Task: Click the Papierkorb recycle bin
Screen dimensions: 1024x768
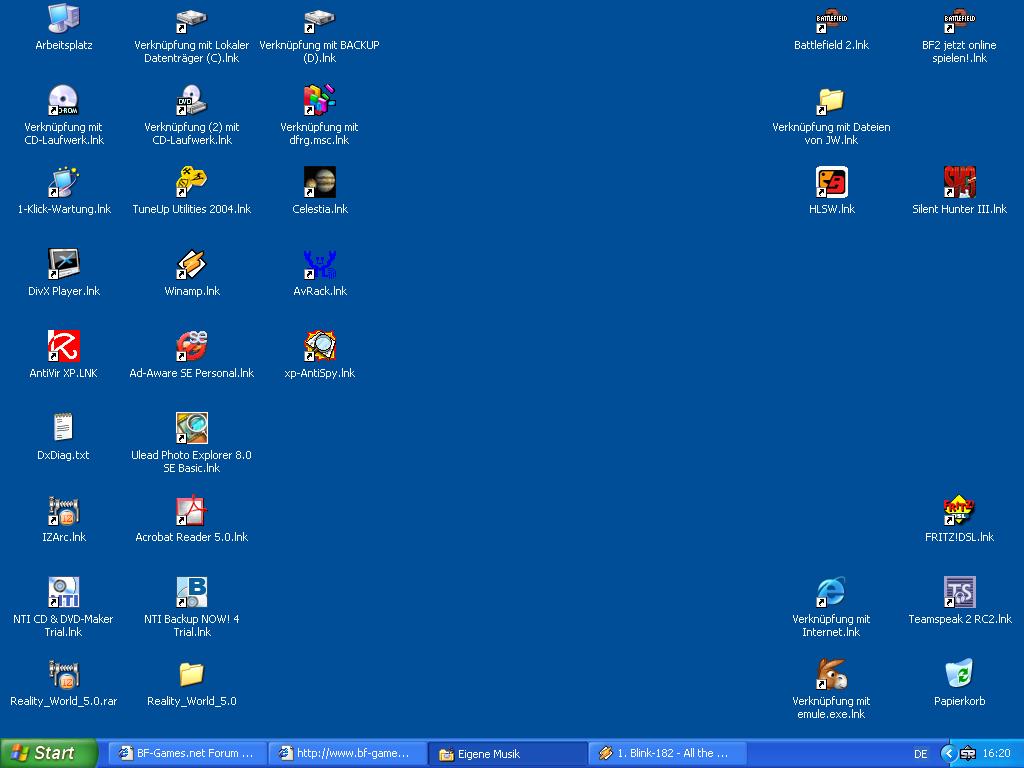Action: (x=959, y=675)
